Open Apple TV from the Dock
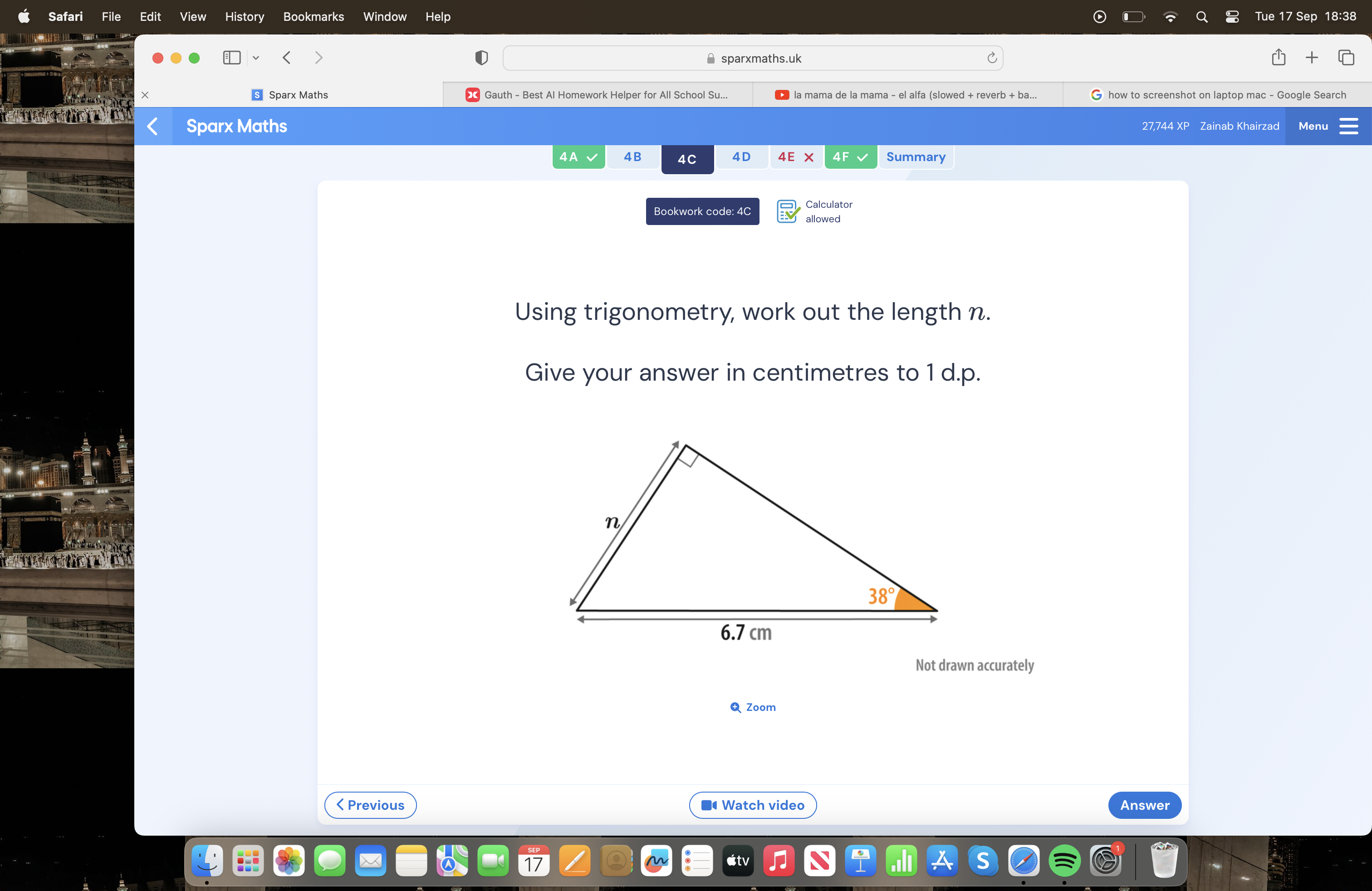 click(738, 861)
